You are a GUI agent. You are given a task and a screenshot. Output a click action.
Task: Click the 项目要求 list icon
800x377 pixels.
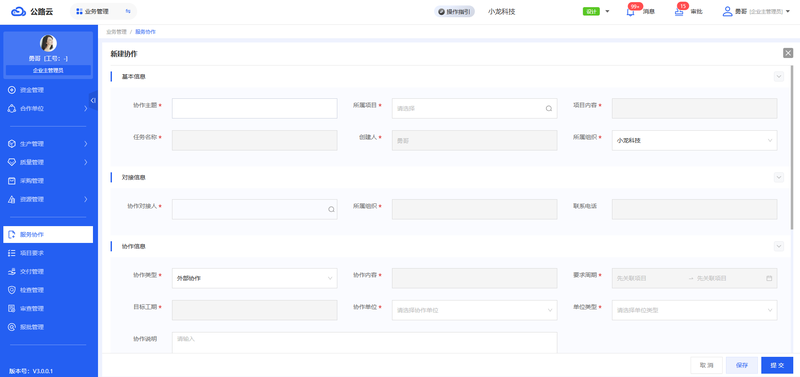(x=12, y=253)
